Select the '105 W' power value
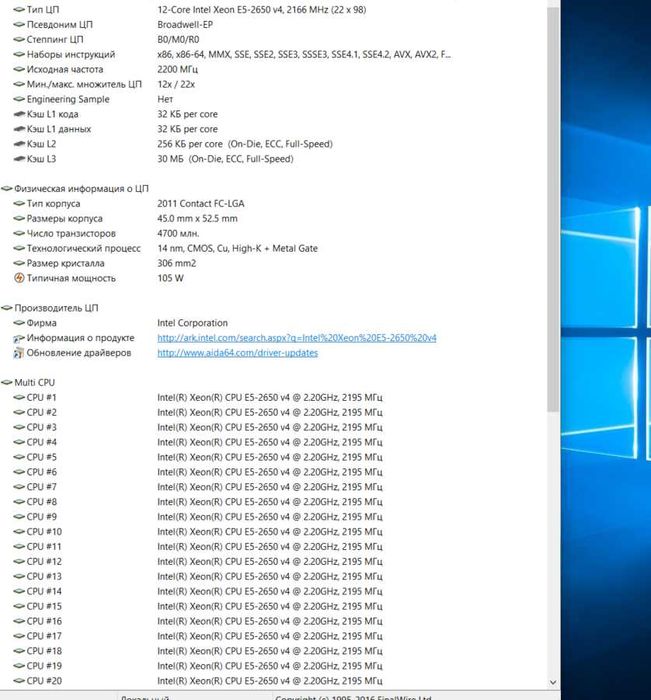This screenshot has width=651, height=700. [x=170, y=278]
